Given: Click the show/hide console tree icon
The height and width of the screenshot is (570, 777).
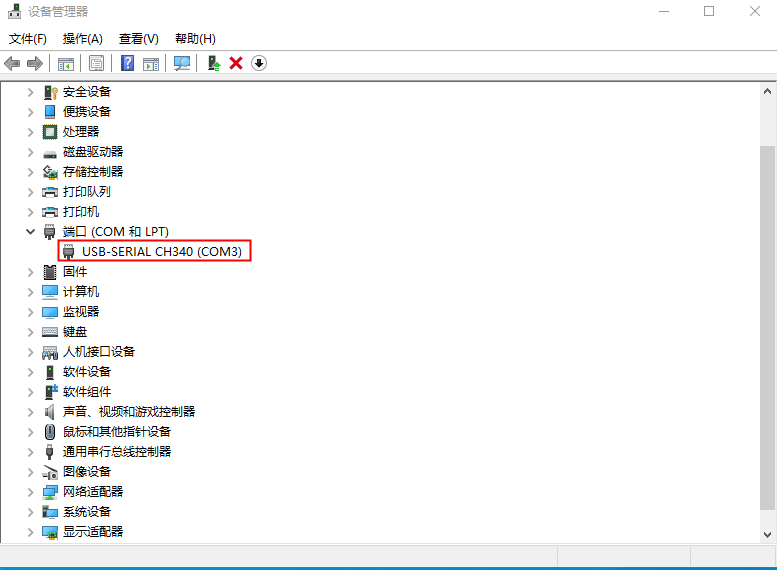Looking at the screenshot, I should click(x=65, y=63).
